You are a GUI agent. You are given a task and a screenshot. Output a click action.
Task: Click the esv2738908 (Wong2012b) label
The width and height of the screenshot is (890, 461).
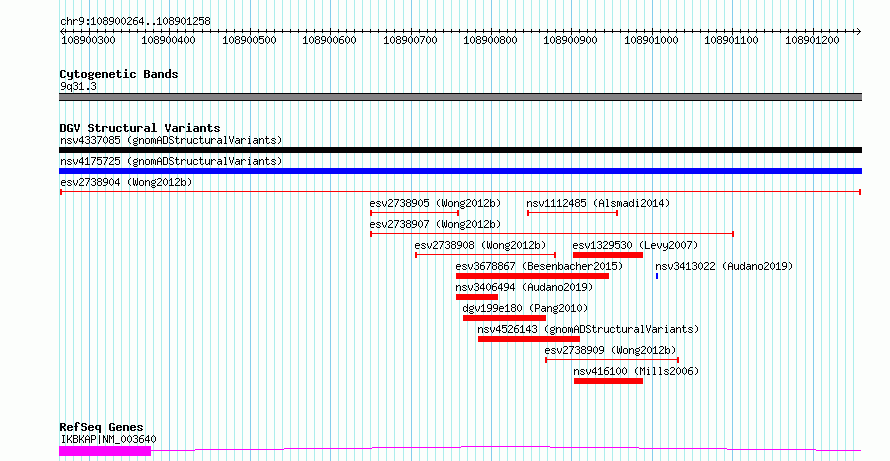[x=480, y=245]
